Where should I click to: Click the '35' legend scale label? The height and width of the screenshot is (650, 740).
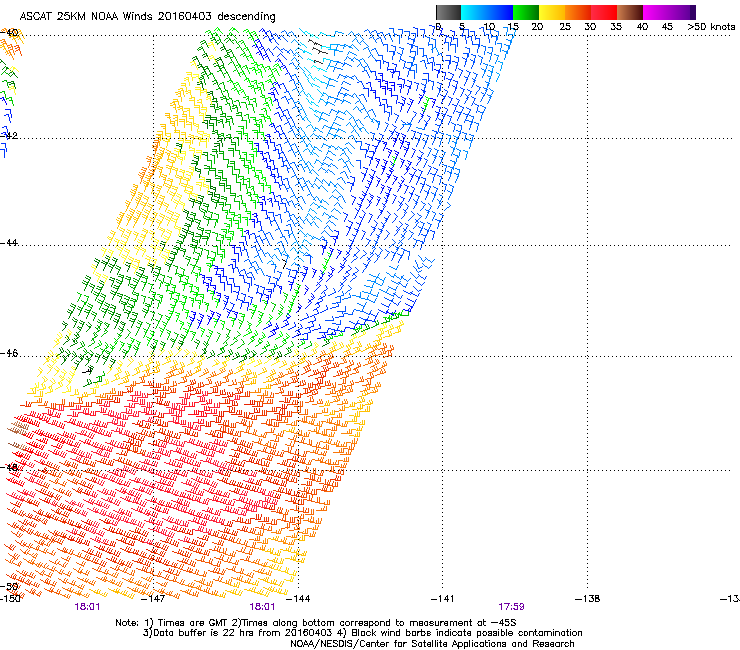pos(616,26)
